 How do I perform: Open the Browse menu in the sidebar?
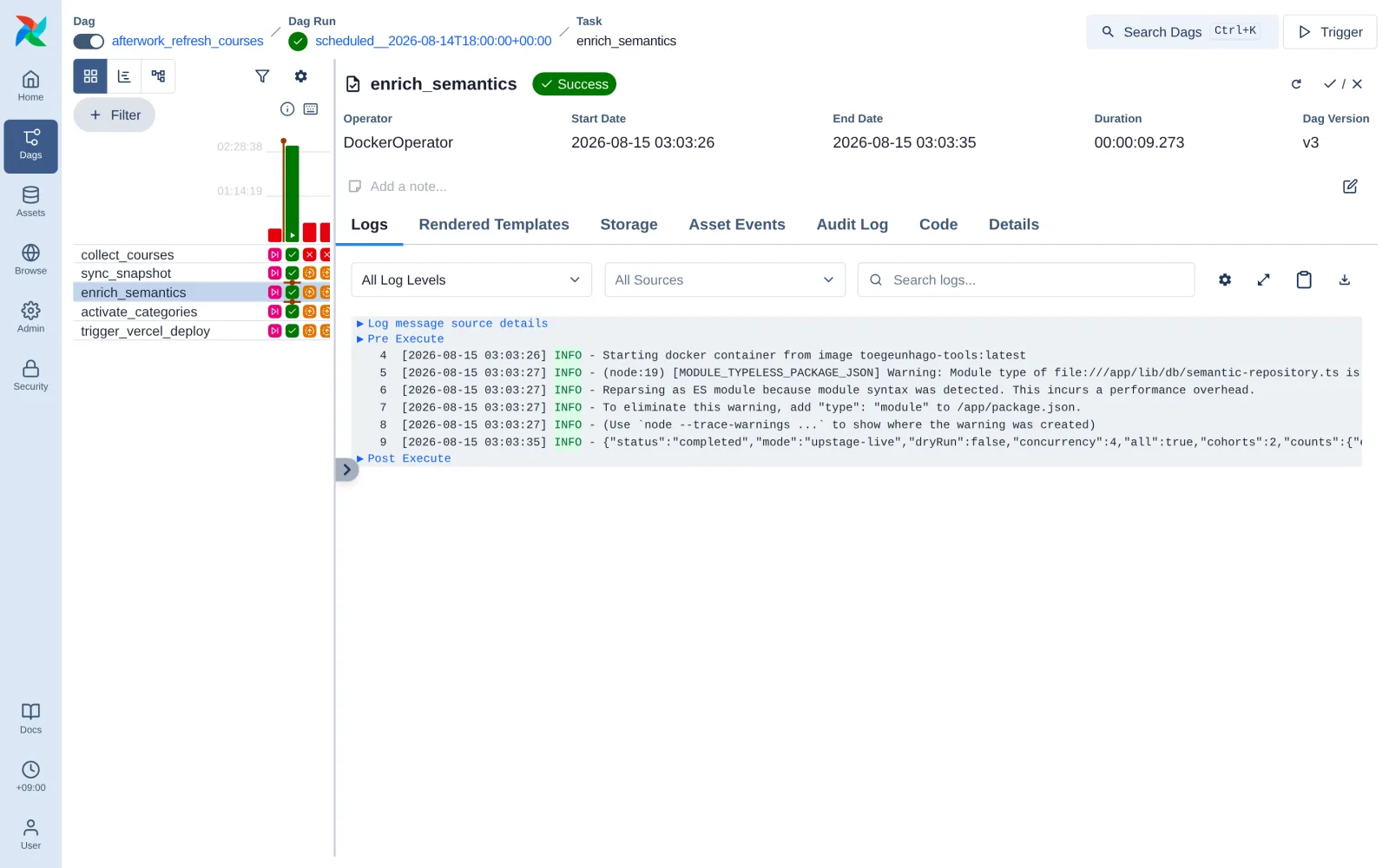coord(30,260)
